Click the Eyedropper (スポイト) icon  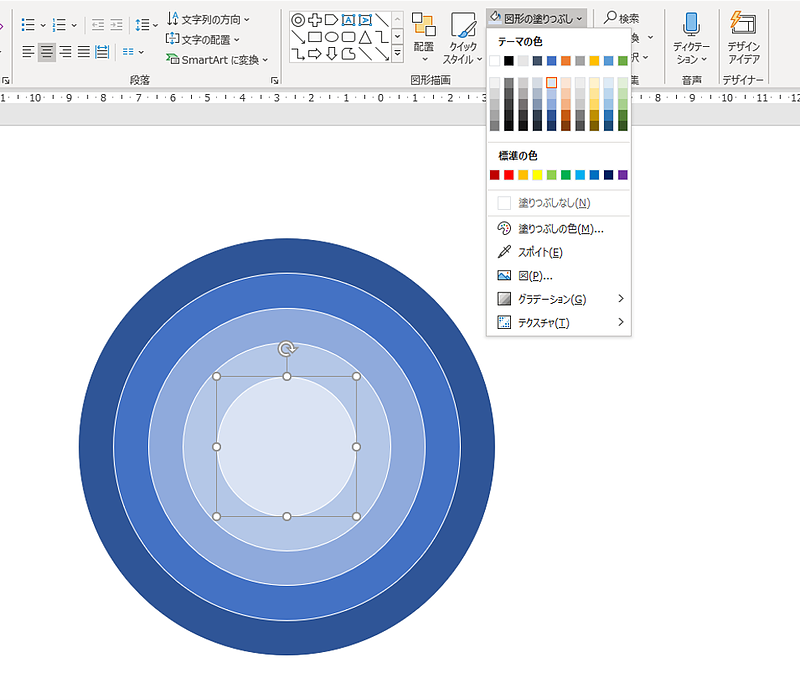pos(504,252)
